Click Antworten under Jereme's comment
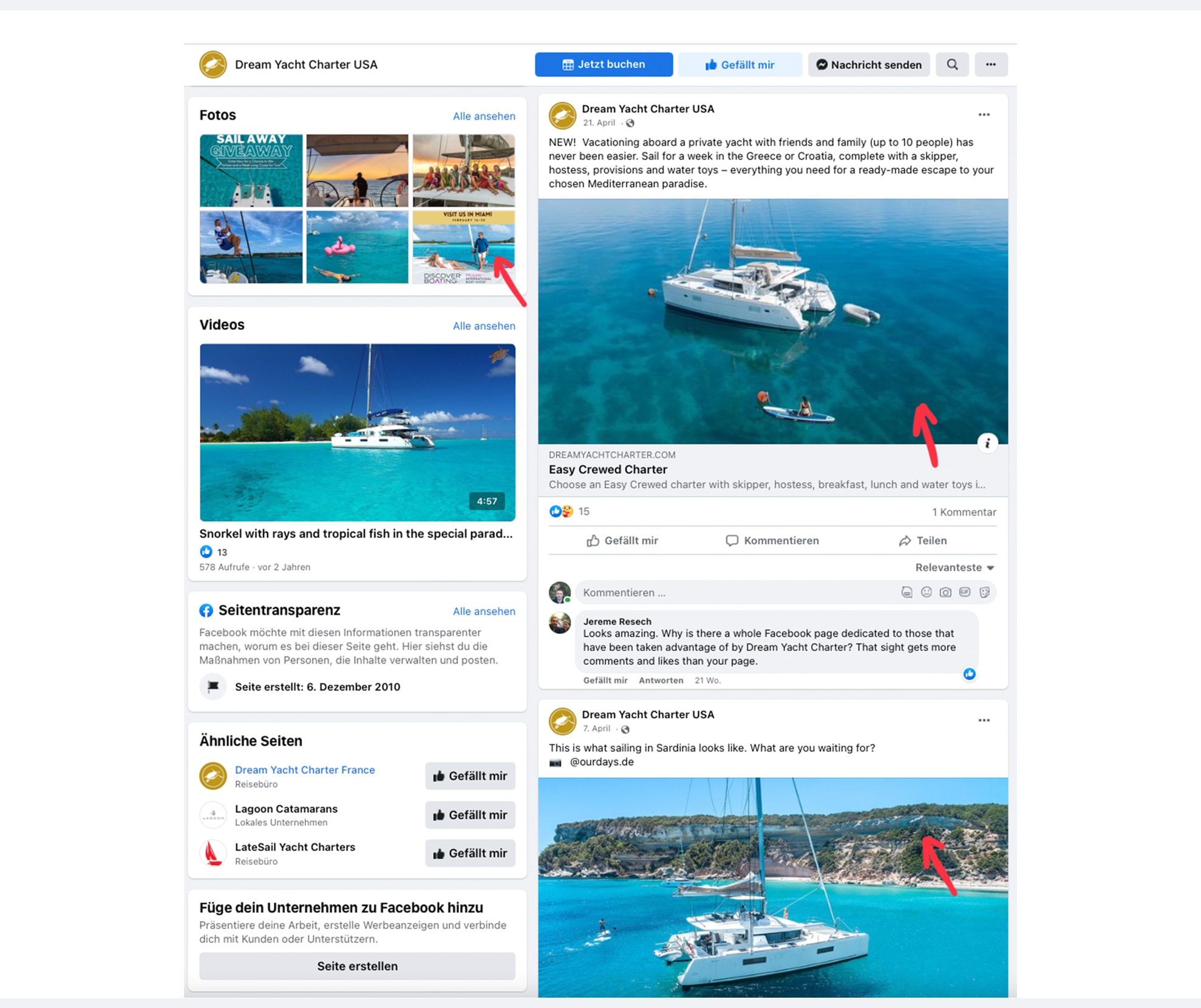Screen dimensions: 1201x1008 [x=661, y=680]
